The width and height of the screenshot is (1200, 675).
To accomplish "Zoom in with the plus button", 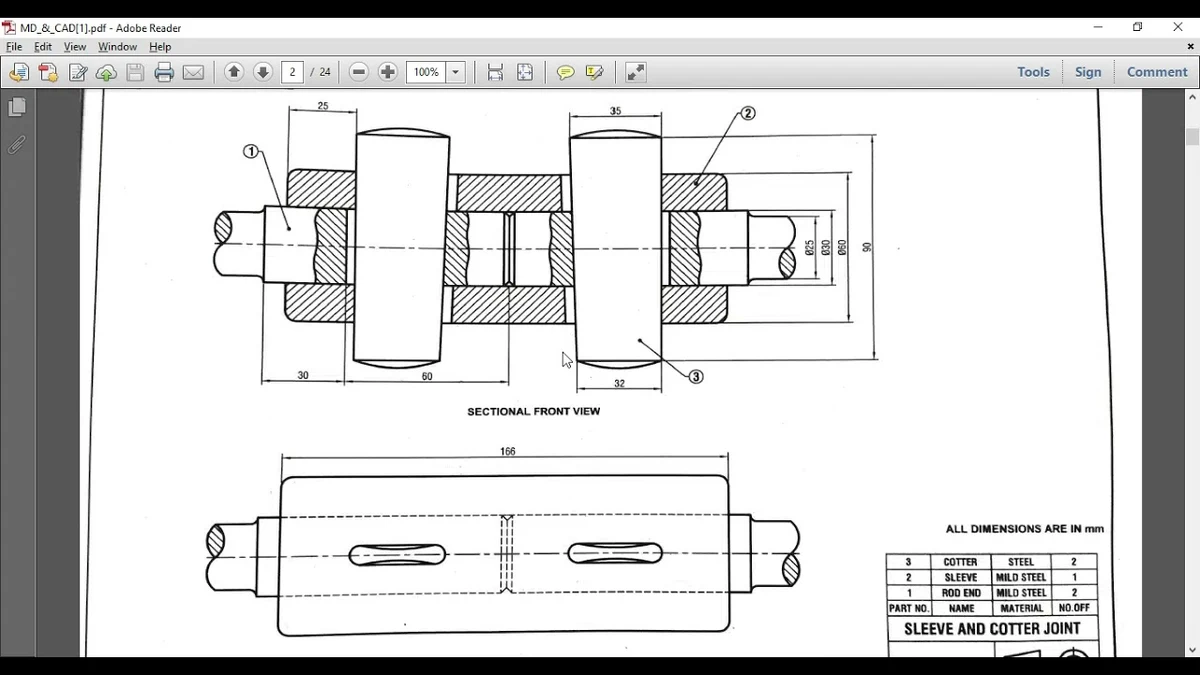I will point(388,72).
